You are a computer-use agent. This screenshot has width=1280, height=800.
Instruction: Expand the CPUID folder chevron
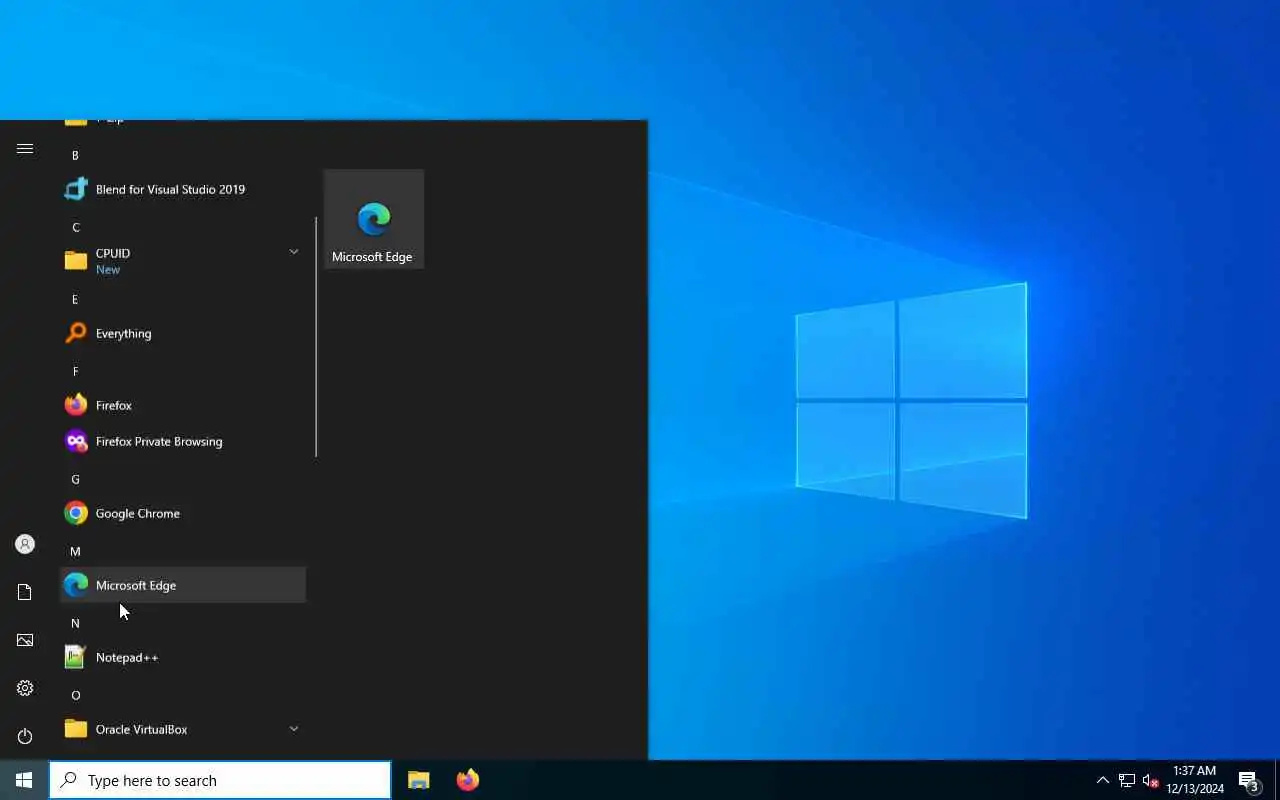tap(294, 252)
